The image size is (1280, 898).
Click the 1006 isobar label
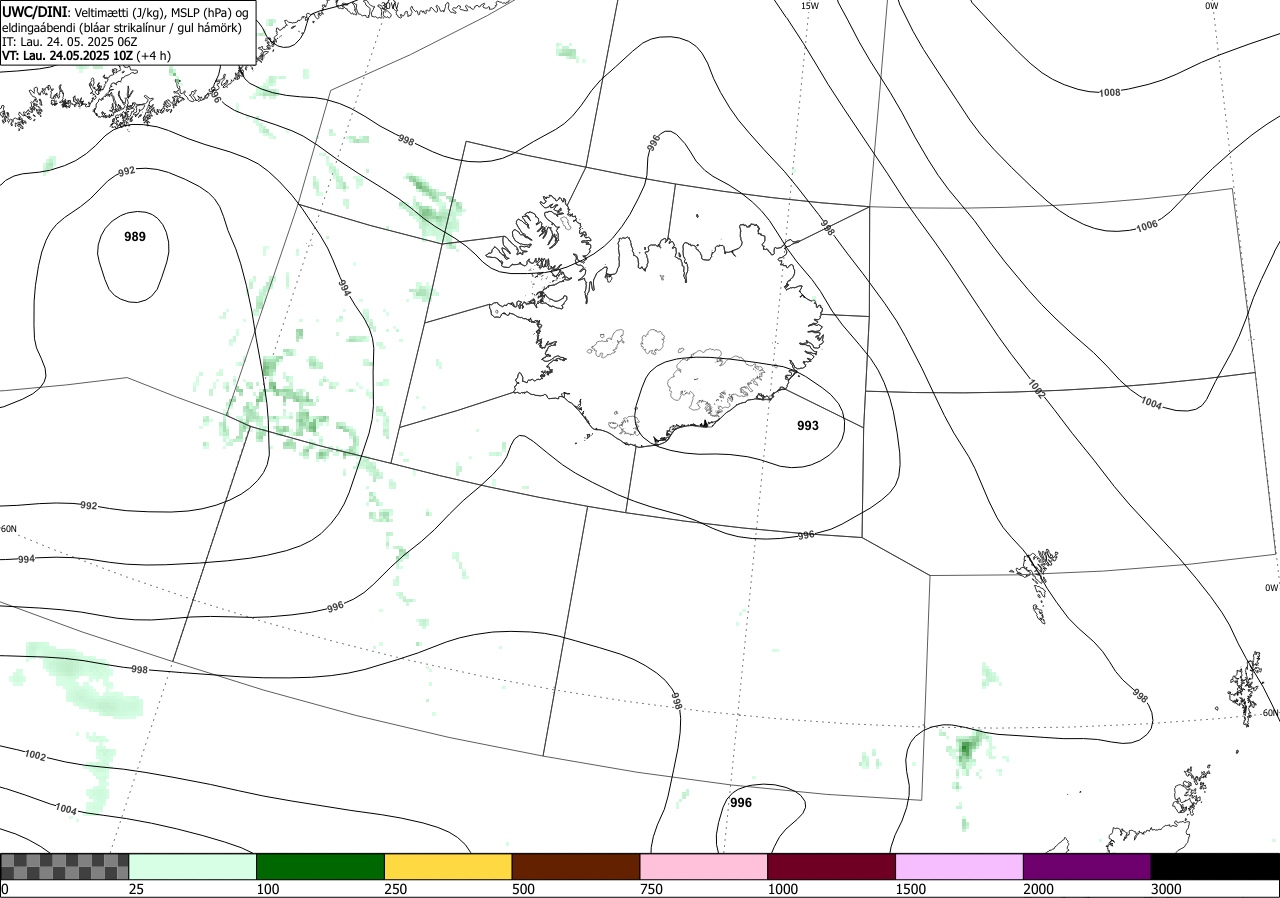(1147, 225)
